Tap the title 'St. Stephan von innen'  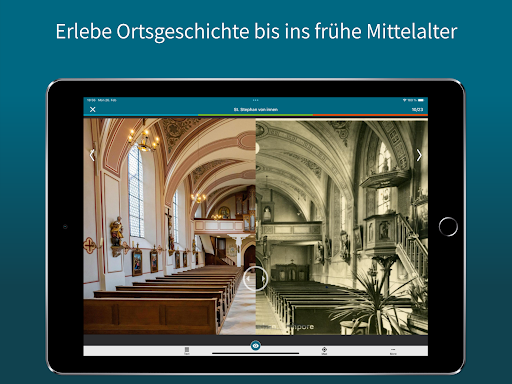point(256,109)
